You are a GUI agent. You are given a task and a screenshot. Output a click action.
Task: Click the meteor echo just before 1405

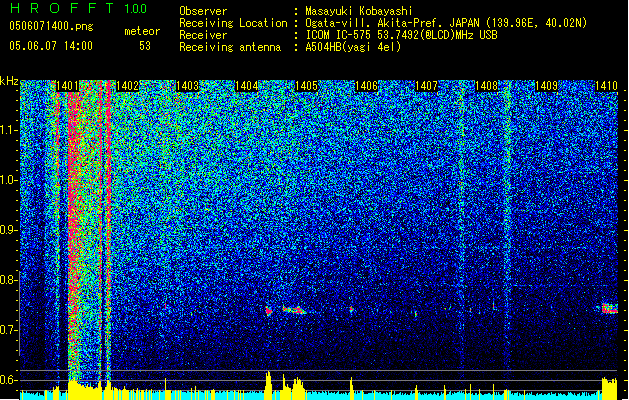coord(294,310)
